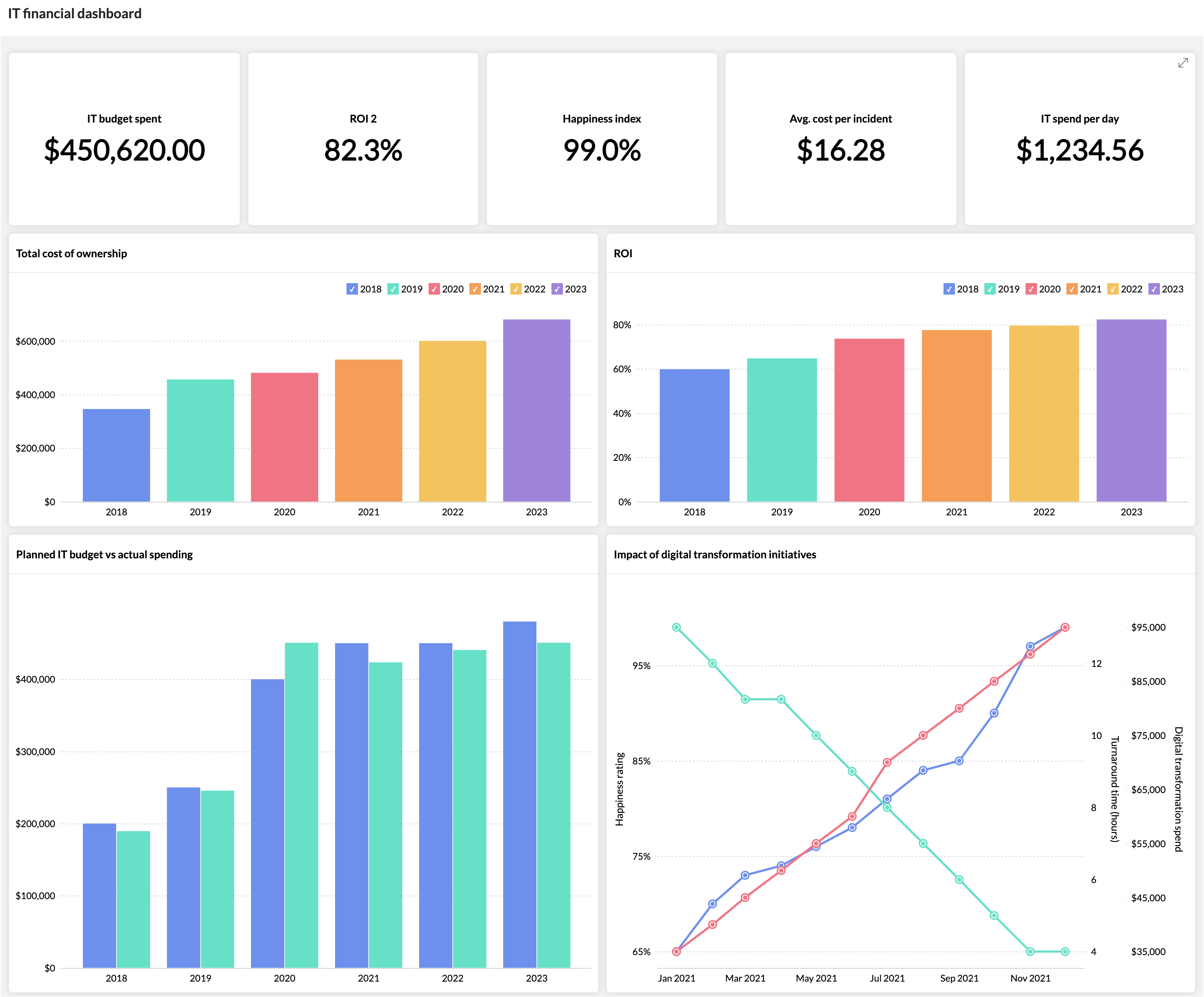Toggle 2023 legend in Total cost of ownership
The width and height of the screenshot is (1204, 997).
tap(557, 289)
